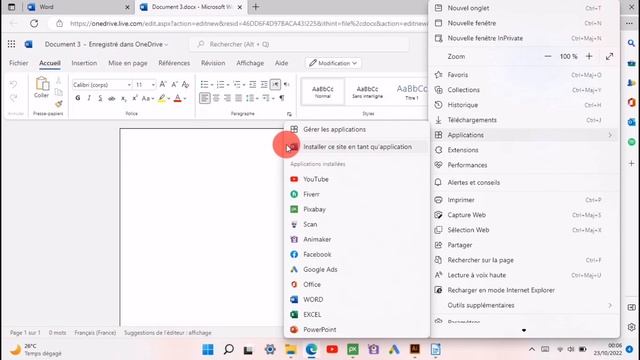Justify the paragraph text
This screenshot has width=640, height=360.
pyautogui.click(x=238, y=98)
